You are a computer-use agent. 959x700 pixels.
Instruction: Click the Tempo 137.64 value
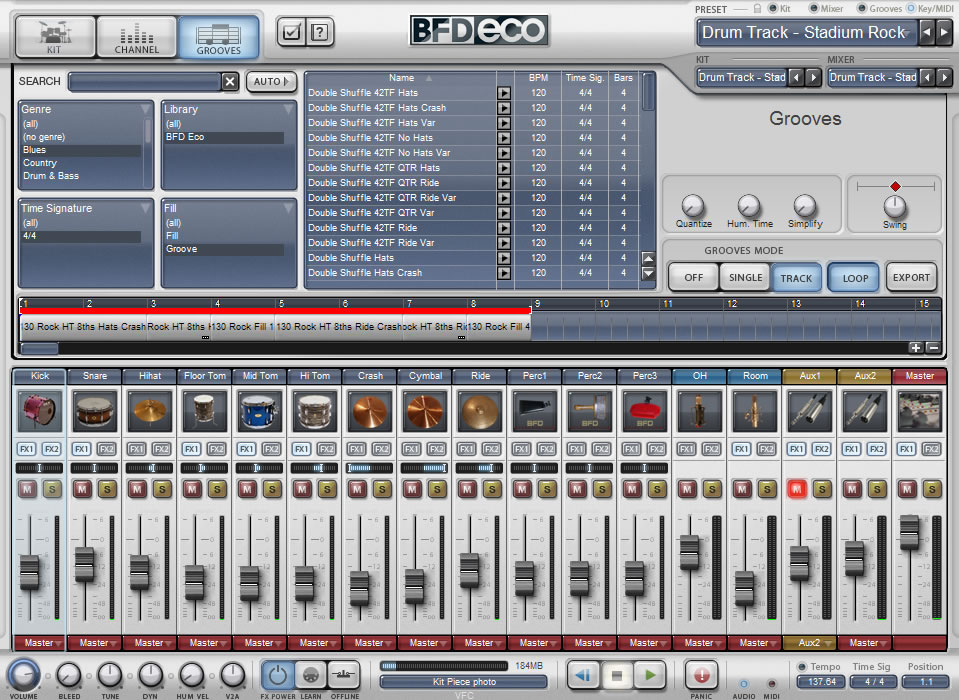[x=821, y=682]
